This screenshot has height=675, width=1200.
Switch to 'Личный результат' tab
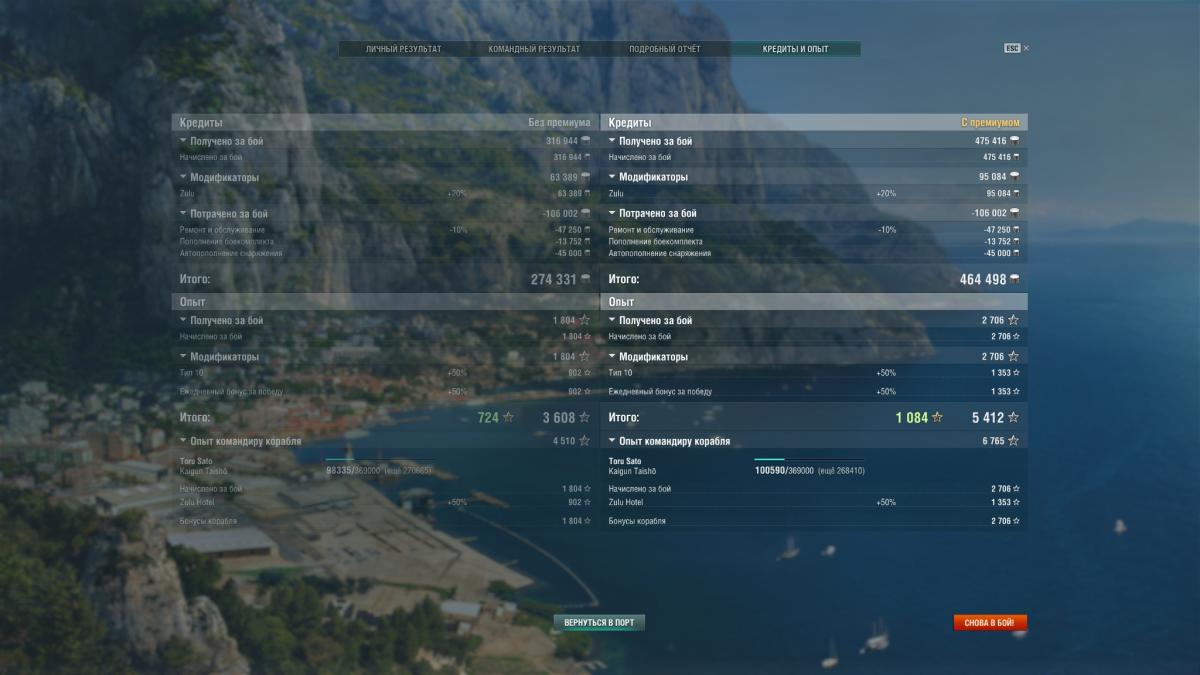coord(403,49)
